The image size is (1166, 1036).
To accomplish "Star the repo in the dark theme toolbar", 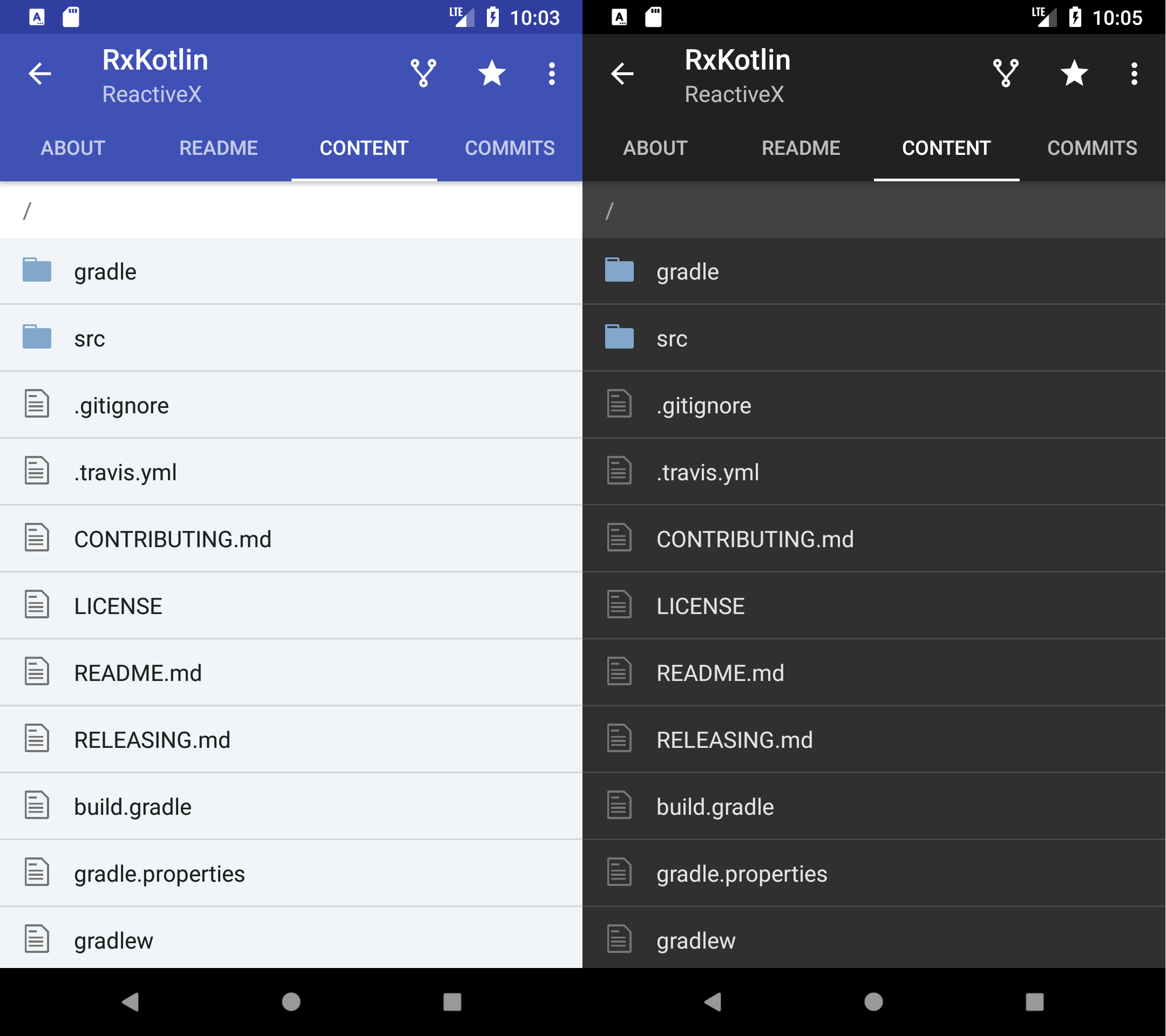I will click(x=1074, y=73).
